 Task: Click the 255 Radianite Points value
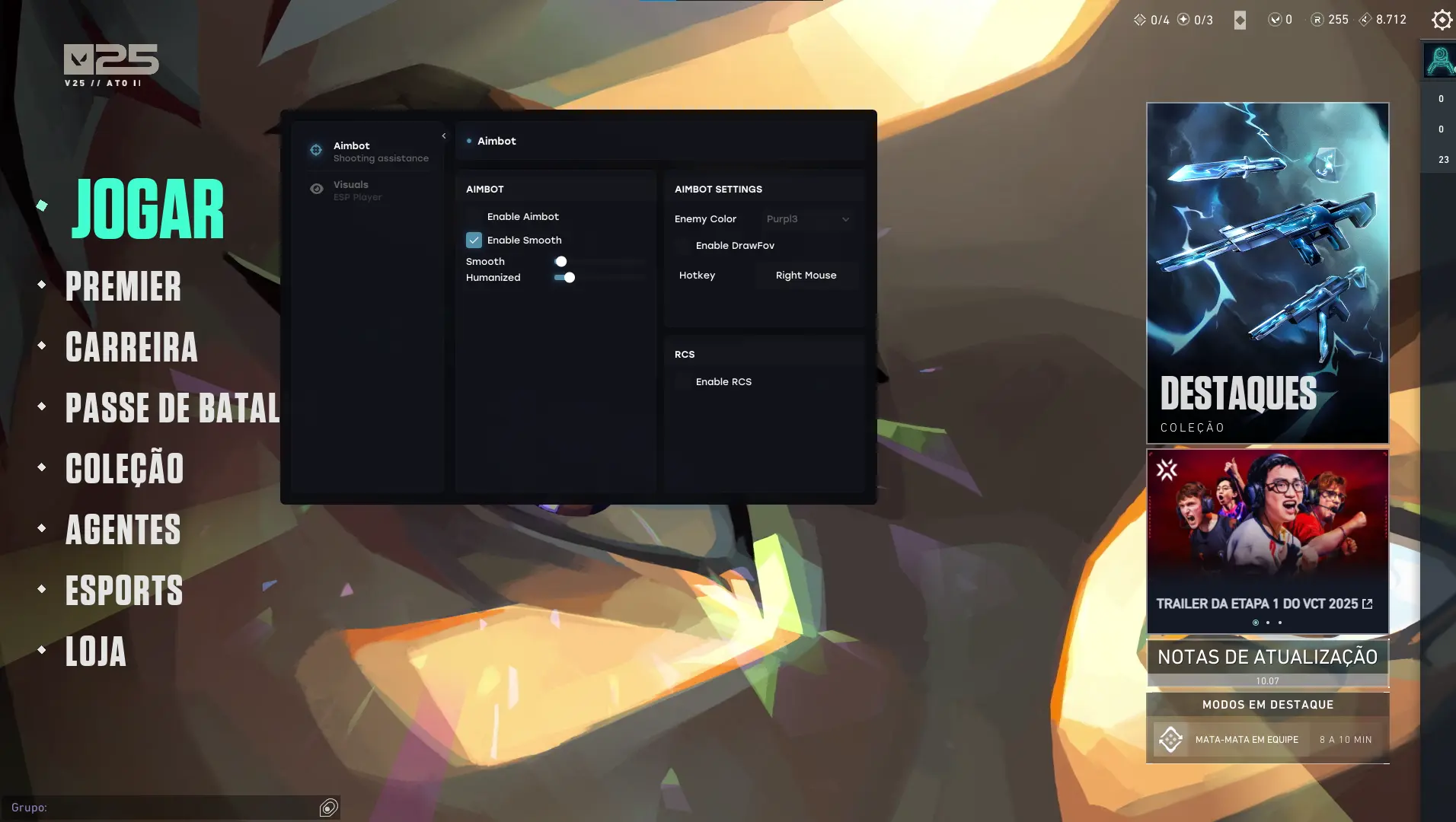pos(1339,20)
